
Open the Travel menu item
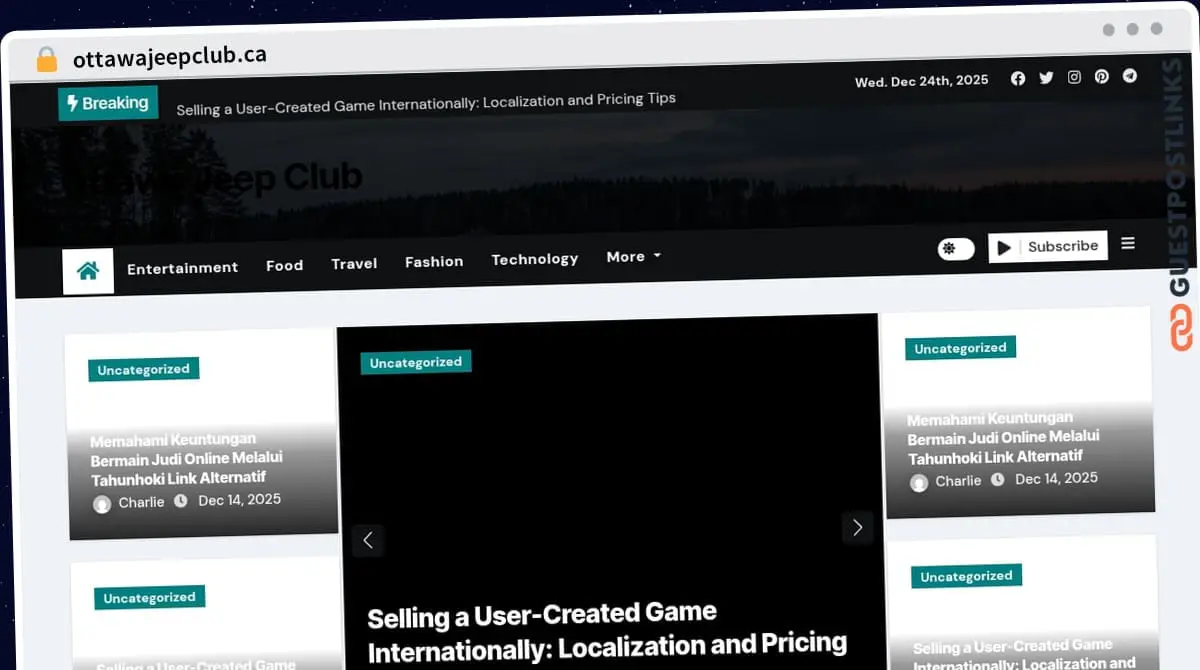tap(354, 264)
